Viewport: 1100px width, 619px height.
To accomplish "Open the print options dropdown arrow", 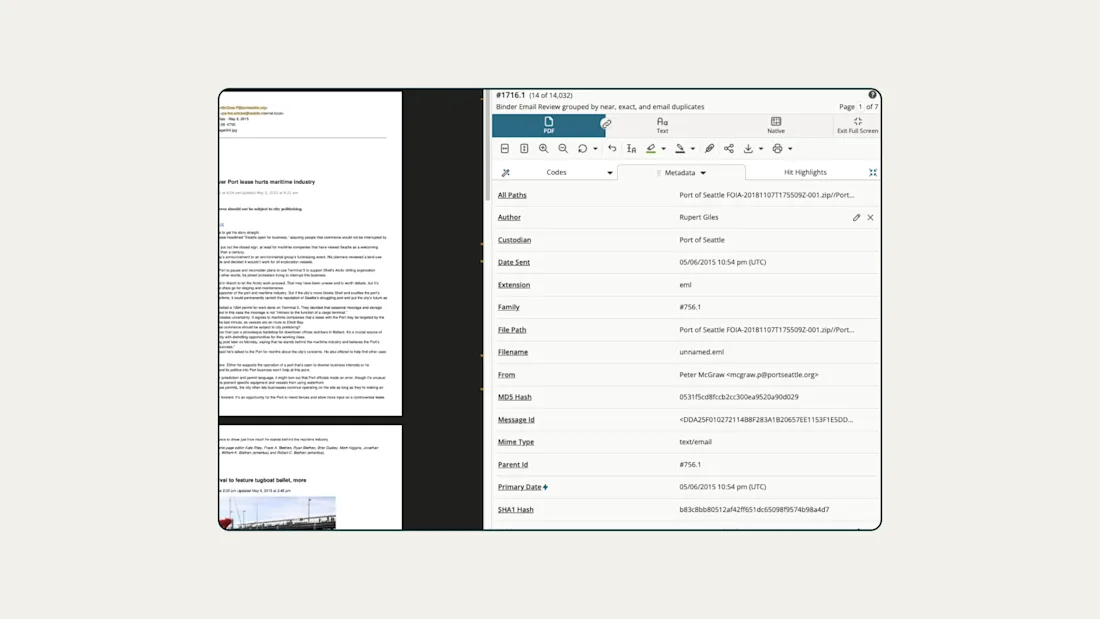I will [790, 149].
